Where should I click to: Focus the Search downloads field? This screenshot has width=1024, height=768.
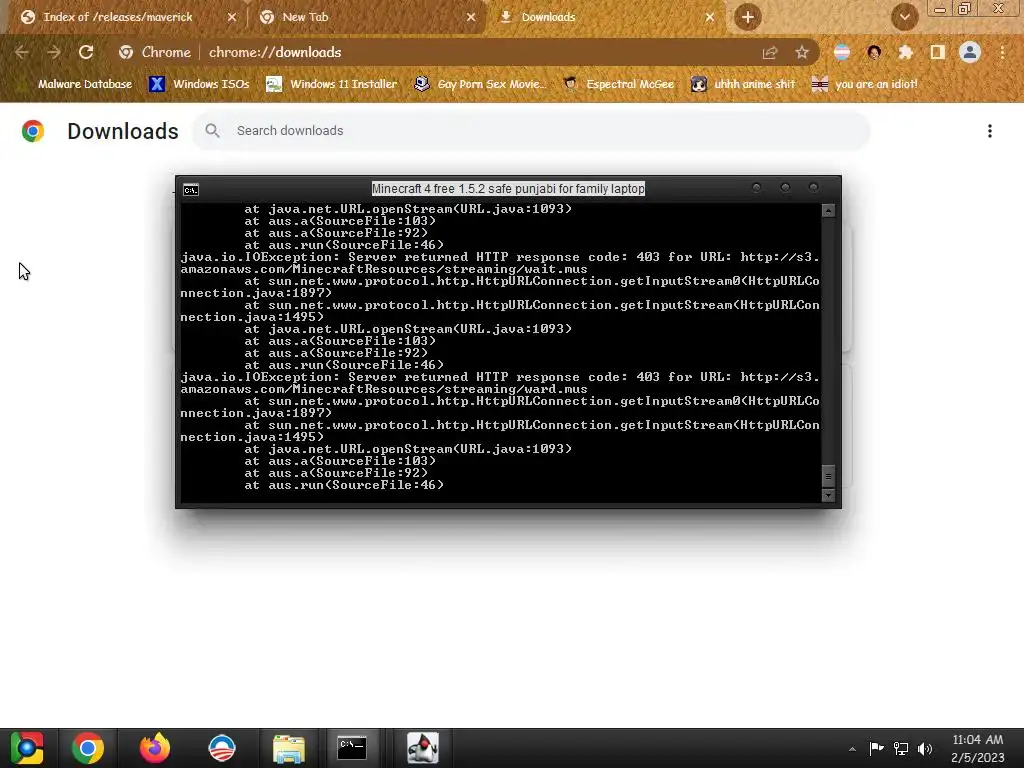531,131
